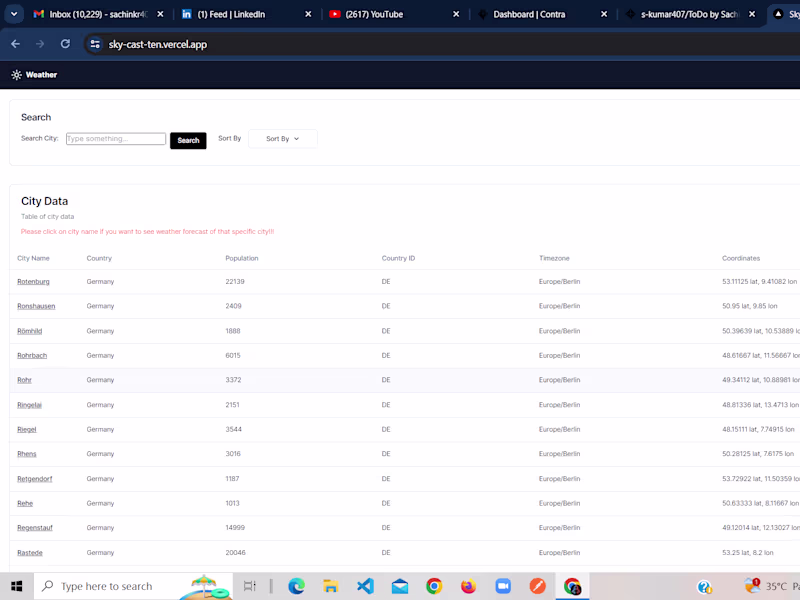This screenshot has width=800, height=600.
Task: Open Task View from the taskbar
Action: 249,586
